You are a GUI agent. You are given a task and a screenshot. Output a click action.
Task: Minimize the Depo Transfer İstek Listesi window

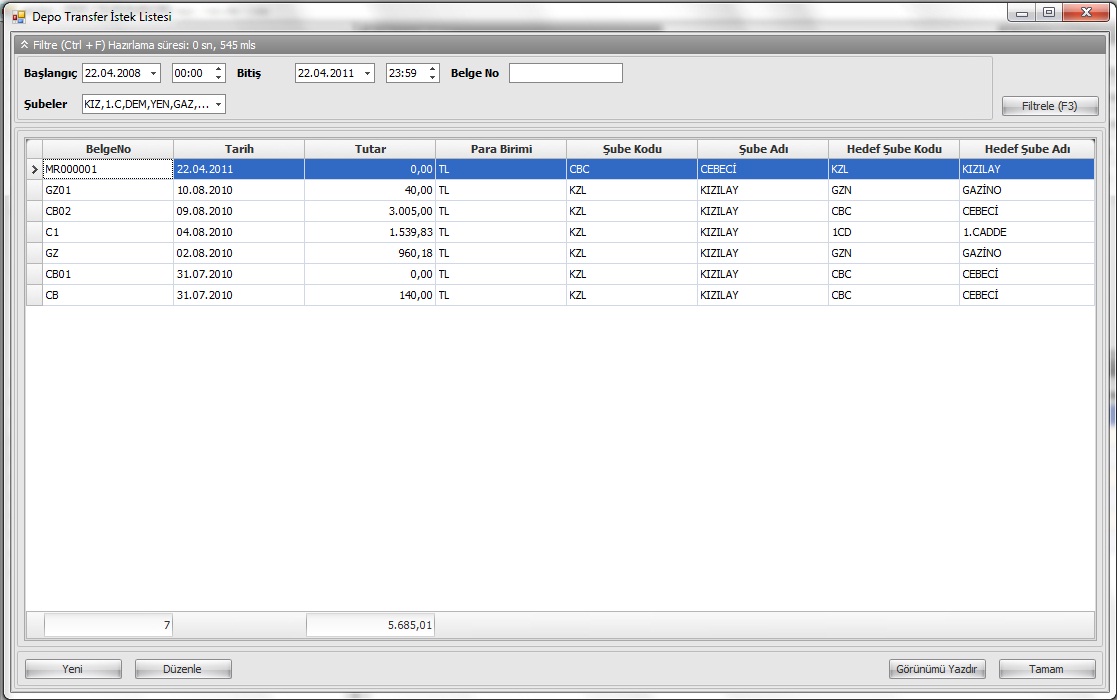tap(1022, 12)
